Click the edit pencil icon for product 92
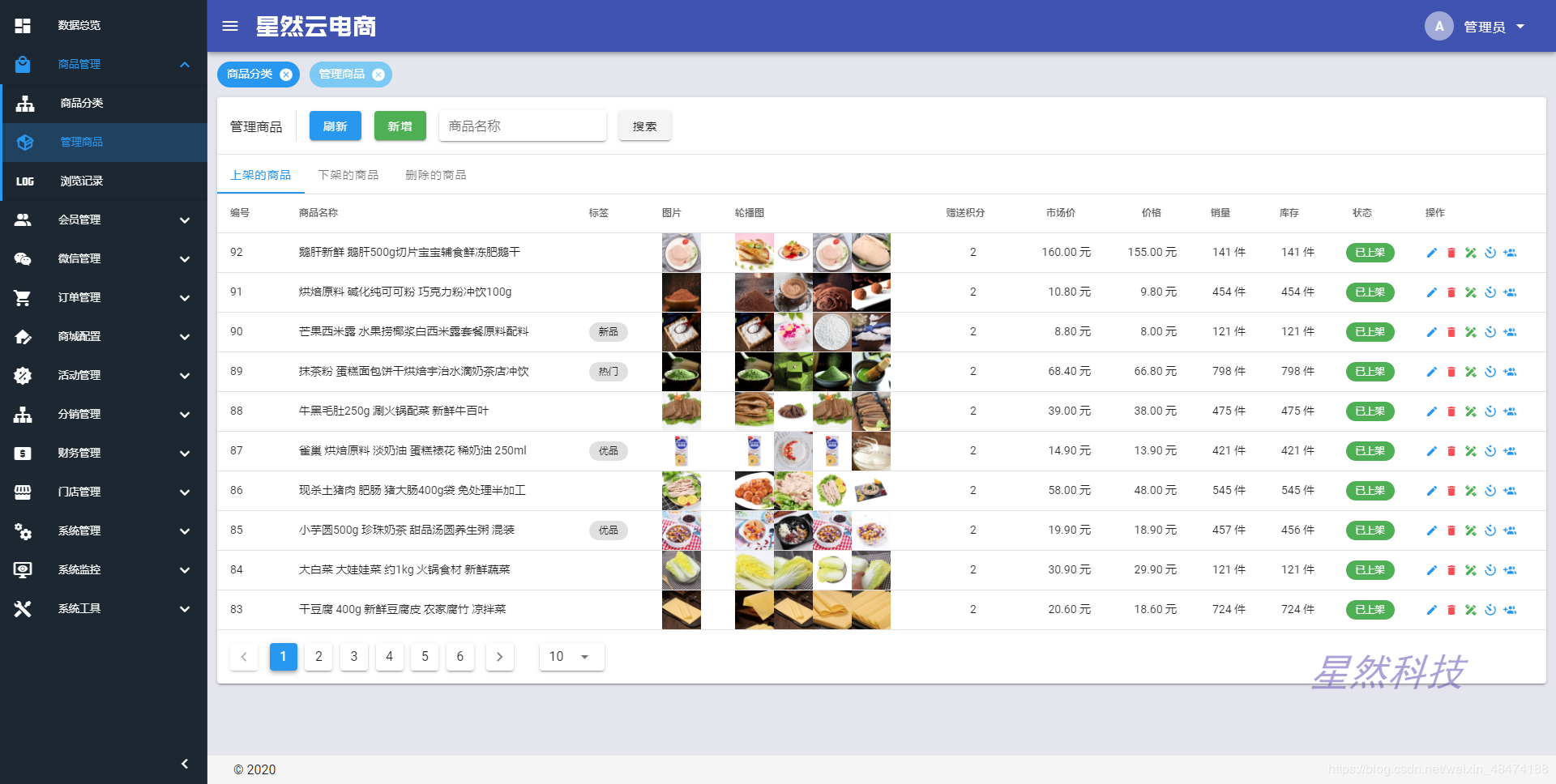This screenshot has width=1556, height=784. (1431, 253)
